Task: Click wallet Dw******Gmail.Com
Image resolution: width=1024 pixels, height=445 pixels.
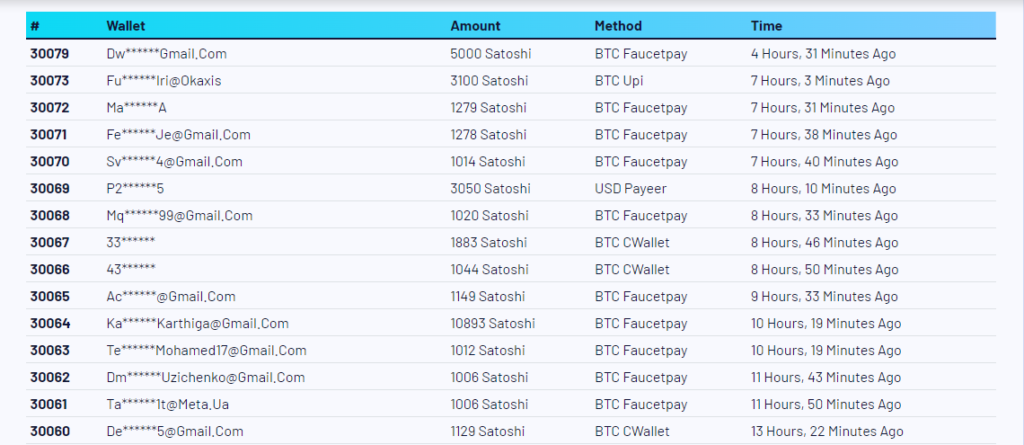Action: [x=167, y=54]
